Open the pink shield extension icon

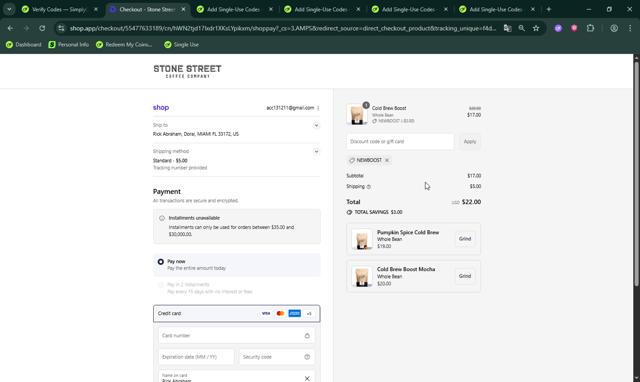574,28
